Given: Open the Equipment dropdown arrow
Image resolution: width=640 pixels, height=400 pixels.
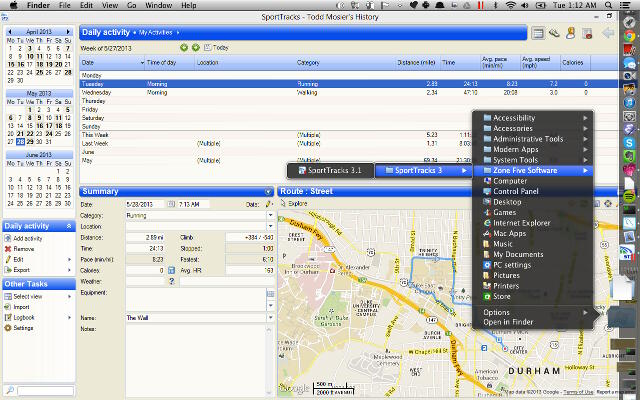Looking at the screenshot, I should pyautogui.click(x=270, y=305).
